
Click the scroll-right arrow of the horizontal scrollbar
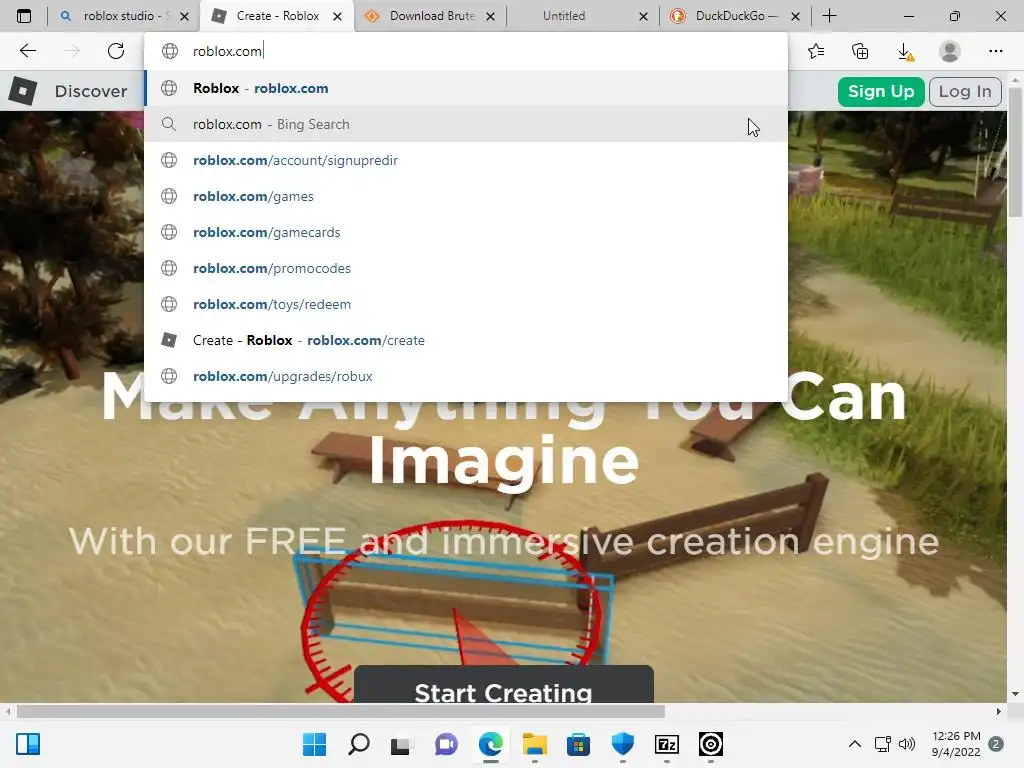tap(998, 711)
